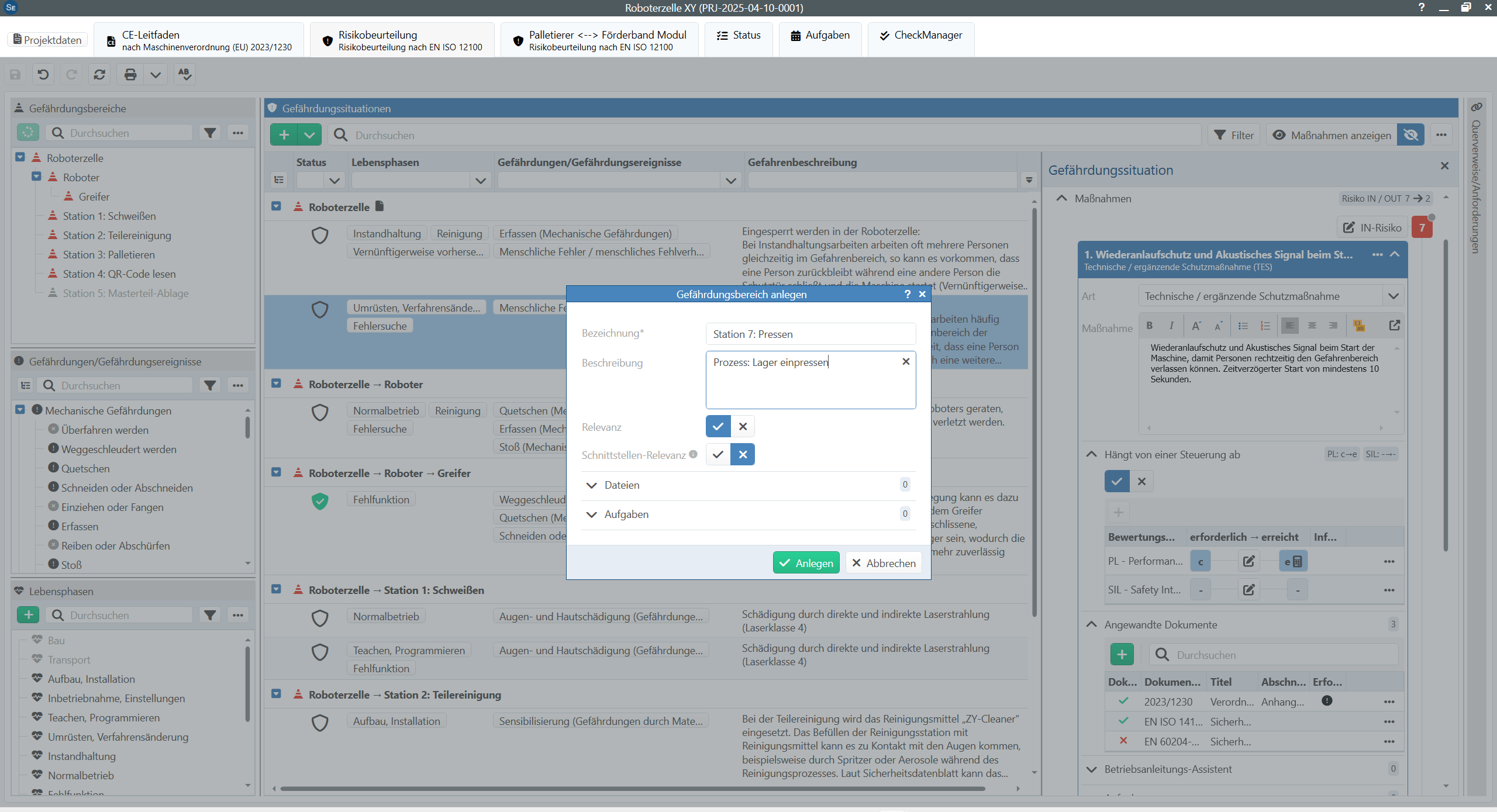Screen dimensions: 1497x812
Task: Click the IN-Risiko button
Action: pos(1372,227)
